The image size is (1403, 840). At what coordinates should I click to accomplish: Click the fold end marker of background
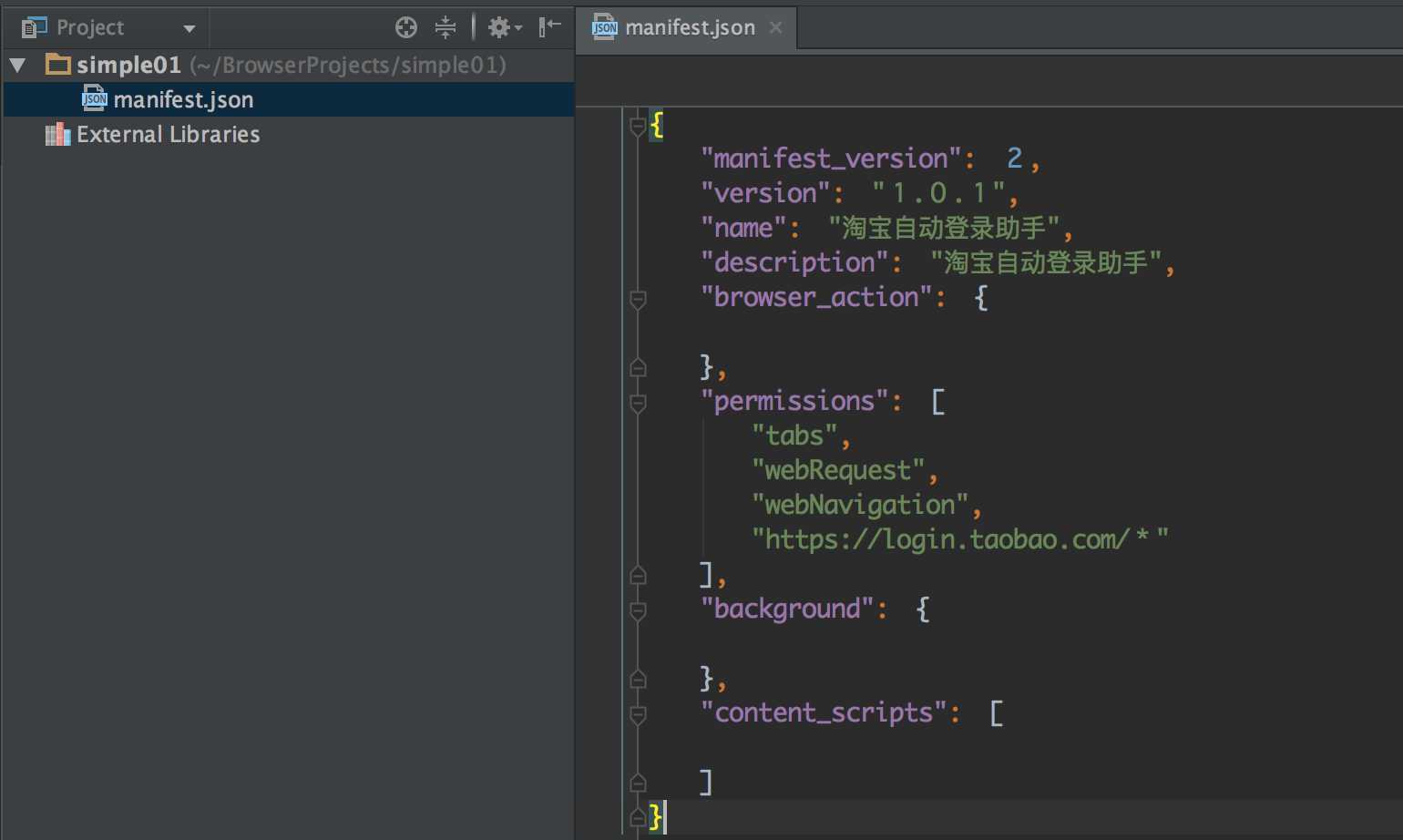point(638,679)
